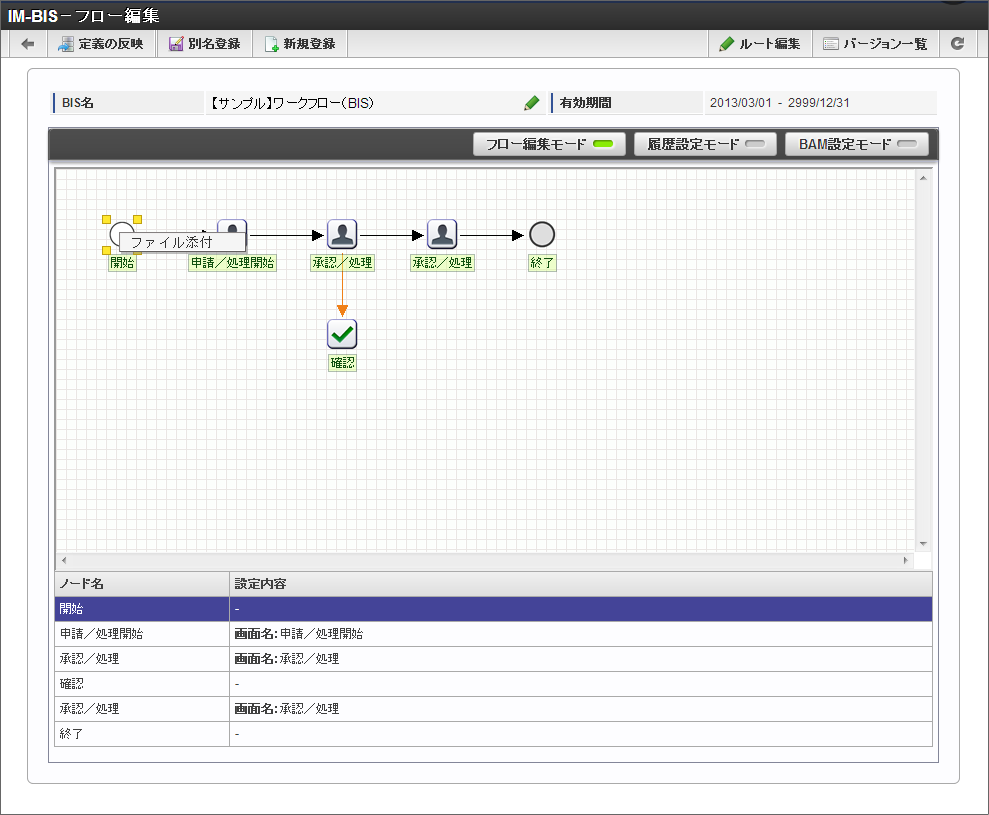Click 定義の反映 toolbar button
This screenshot has height=815, width=989.
coord(102,44)
